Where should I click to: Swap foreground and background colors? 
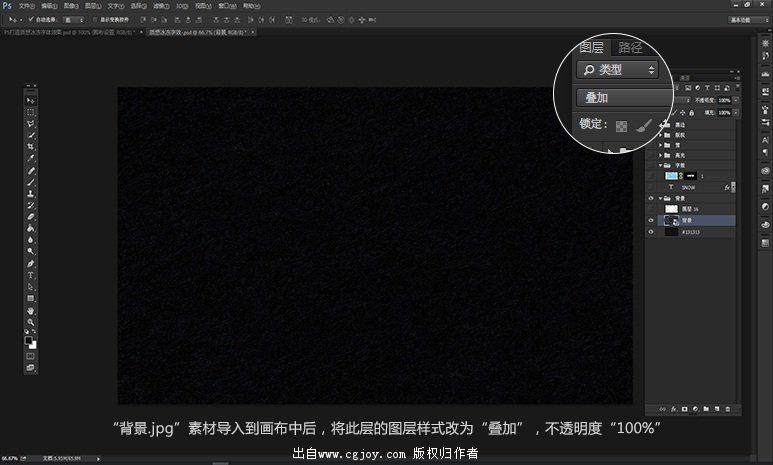34,331
